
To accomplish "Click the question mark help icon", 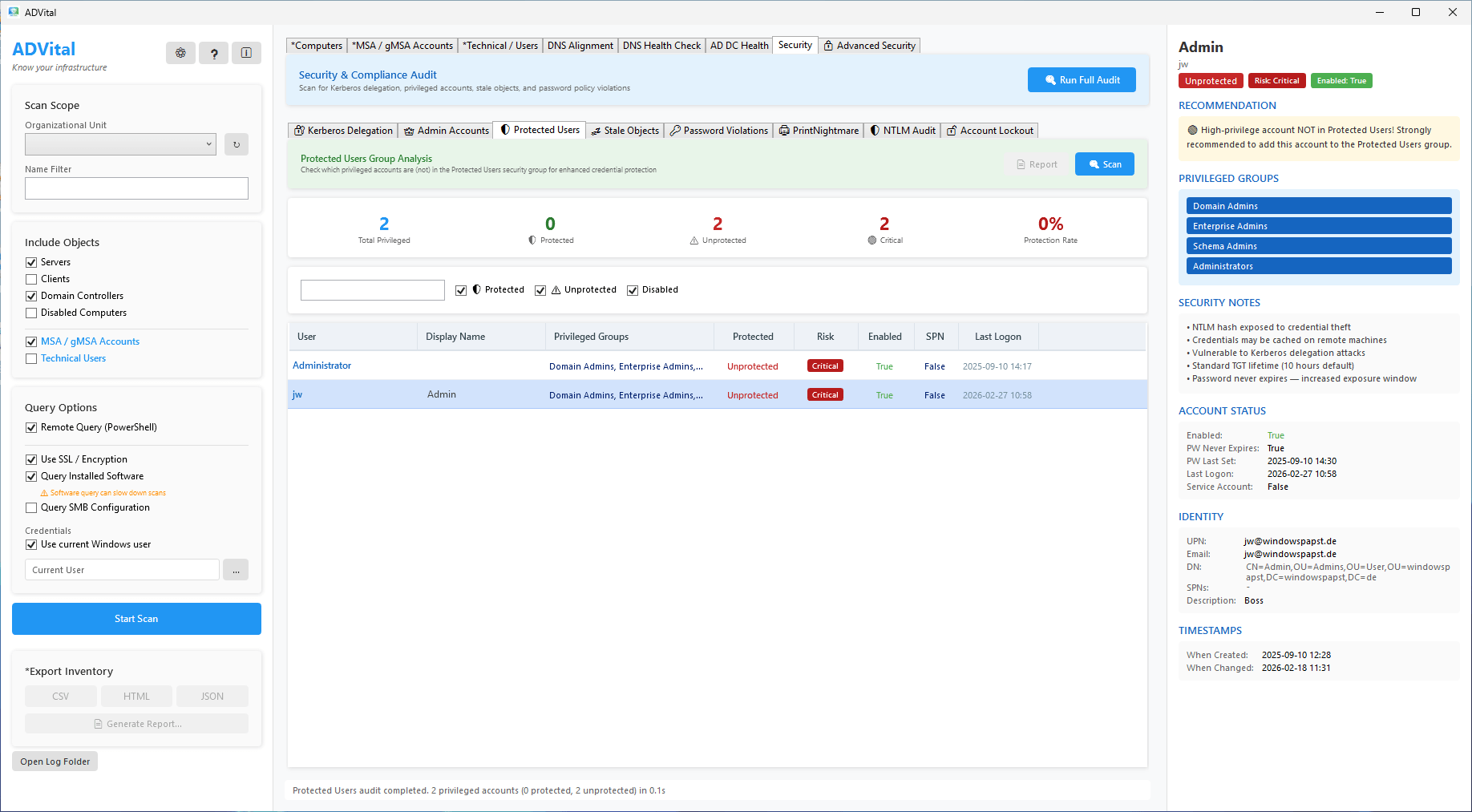I will (213, 53).
